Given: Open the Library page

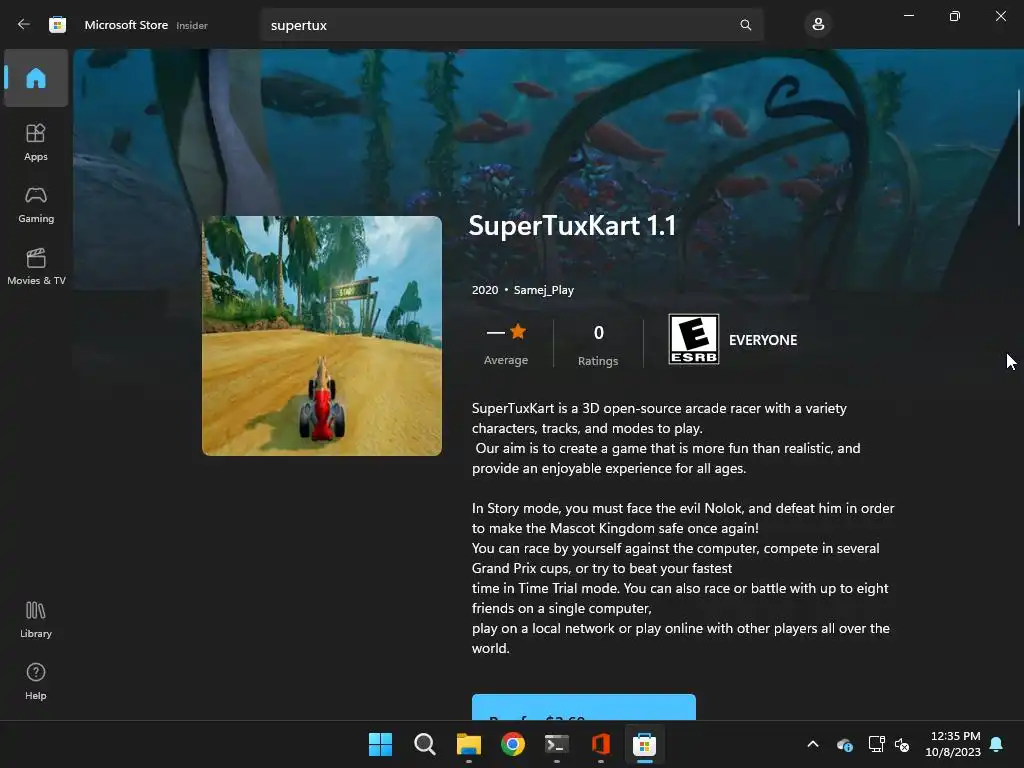Looking at the screenshot, I should (x=36, y=619).
